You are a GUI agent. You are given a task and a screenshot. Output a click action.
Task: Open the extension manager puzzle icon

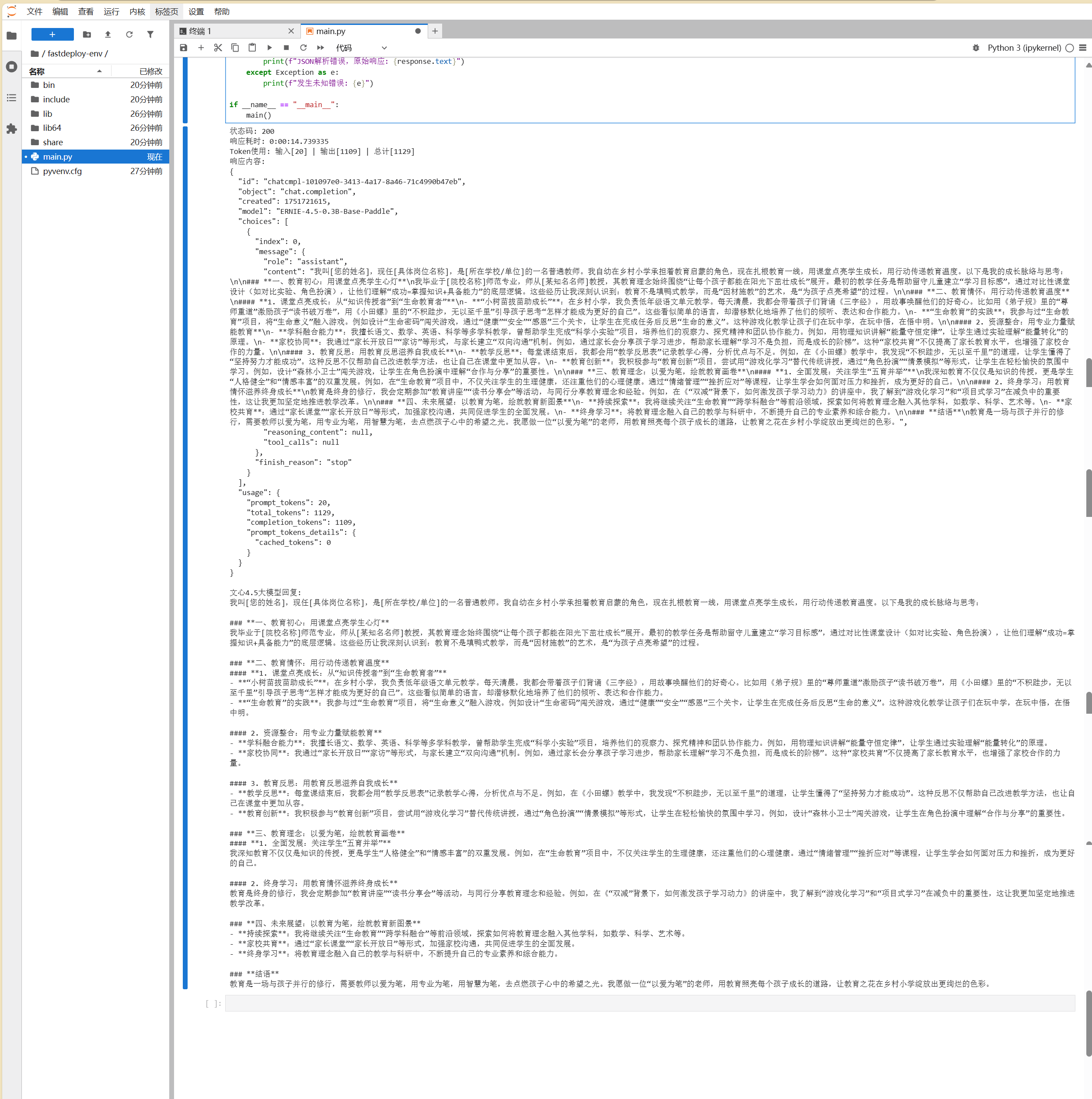[x=11, y=129]
